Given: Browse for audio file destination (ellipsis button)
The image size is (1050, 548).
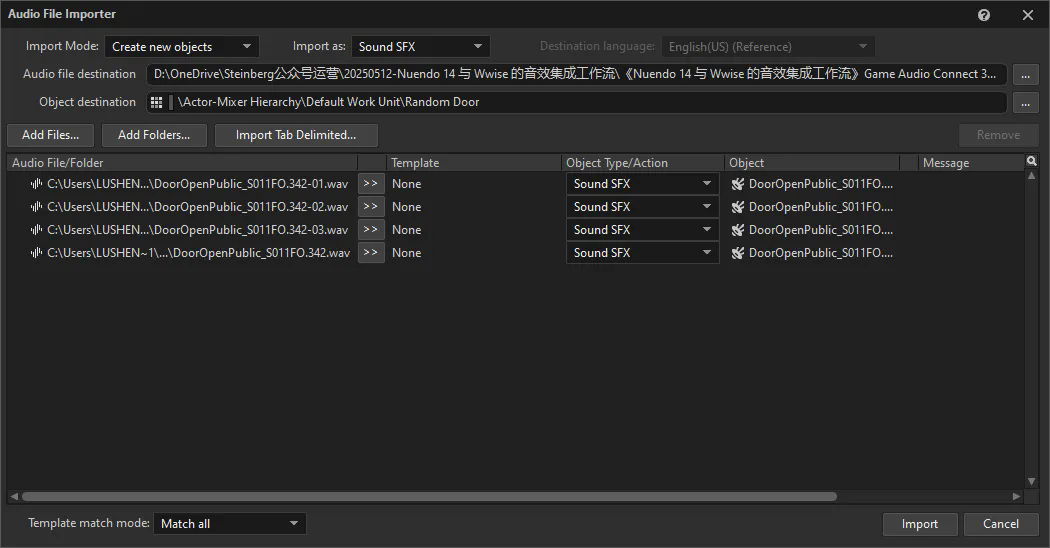Looking at the screenshot, I should tap(1025, 74).
